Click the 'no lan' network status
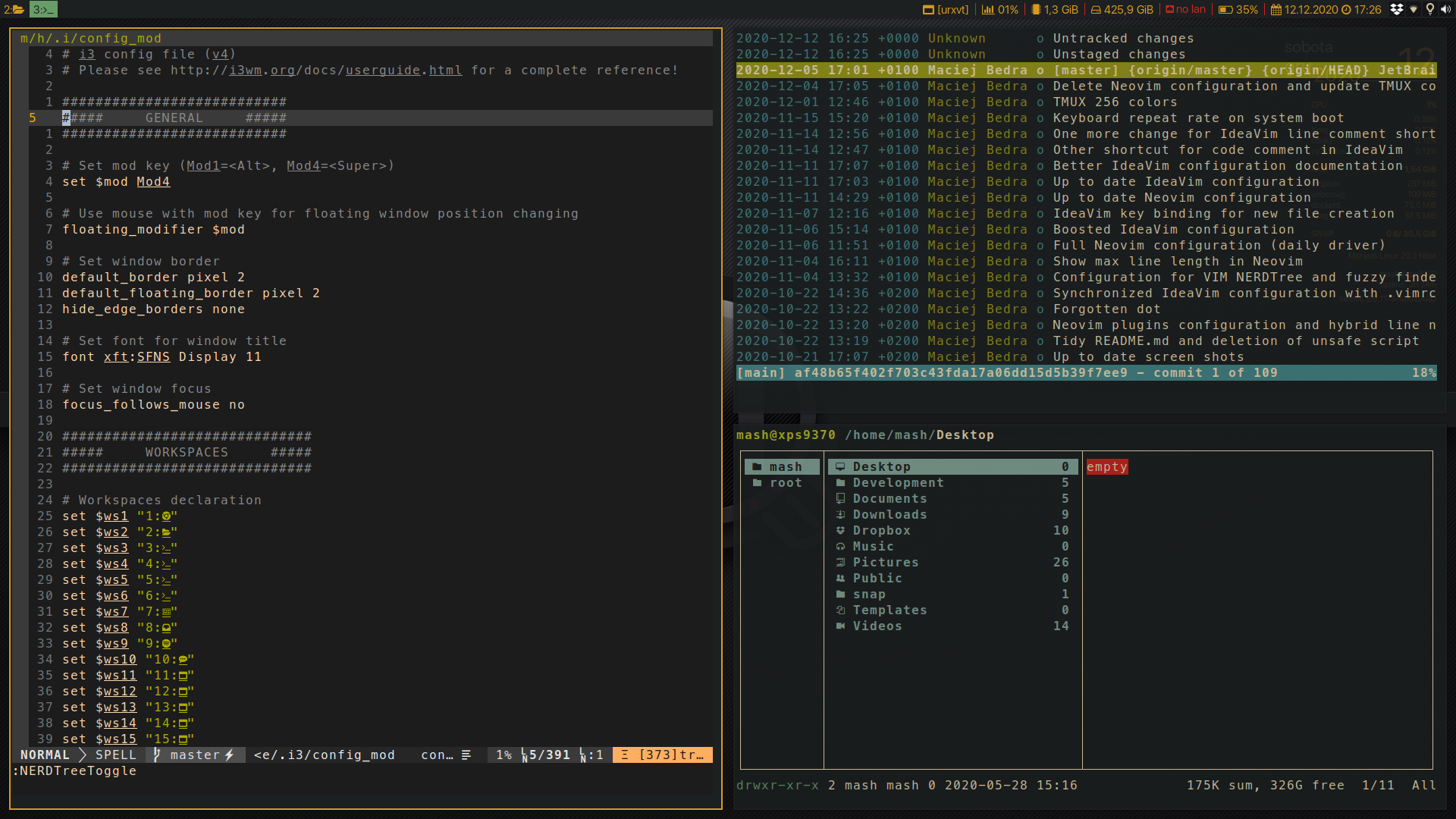 click(1185, 9)
